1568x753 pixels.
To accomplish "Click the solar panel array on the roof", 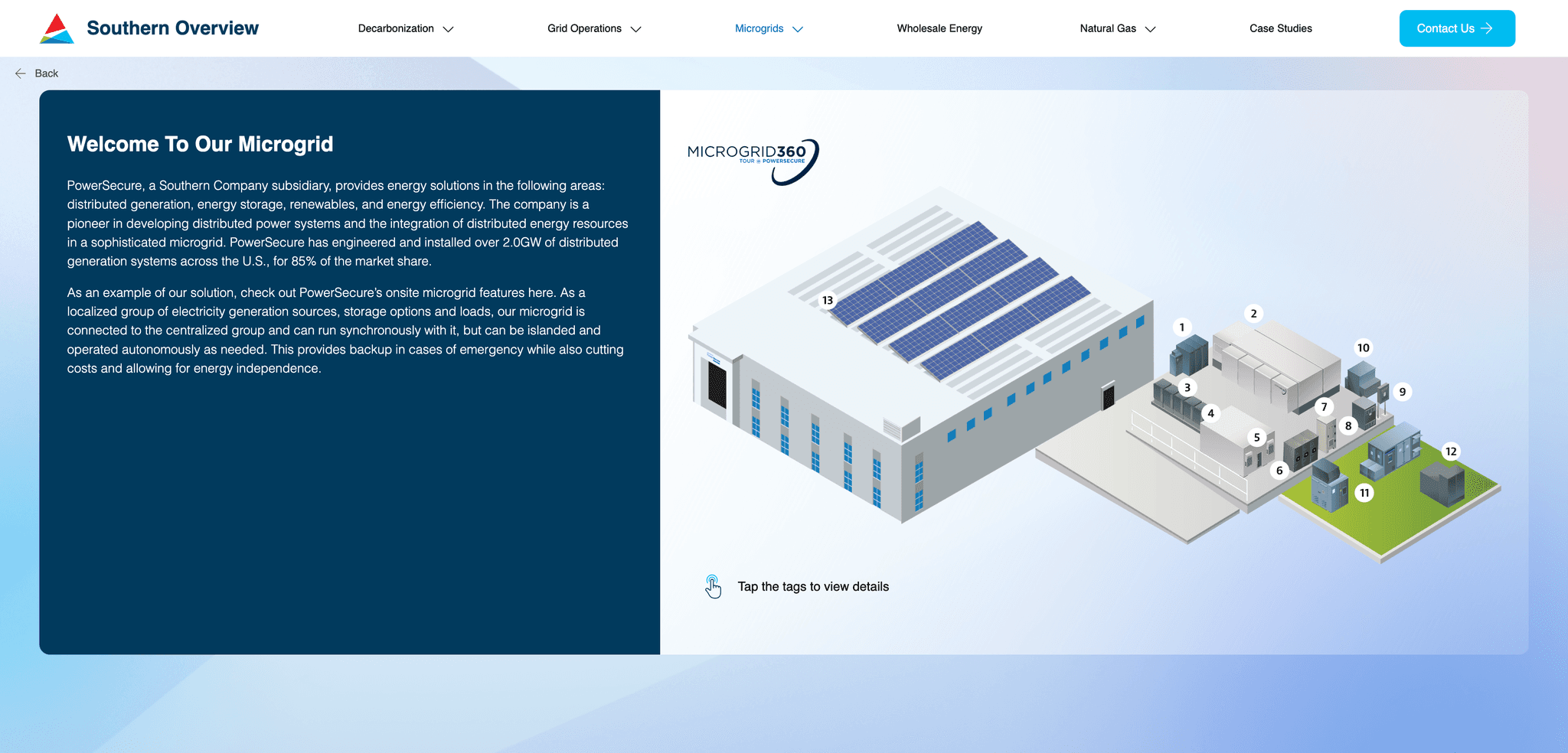I will (960, 301).
